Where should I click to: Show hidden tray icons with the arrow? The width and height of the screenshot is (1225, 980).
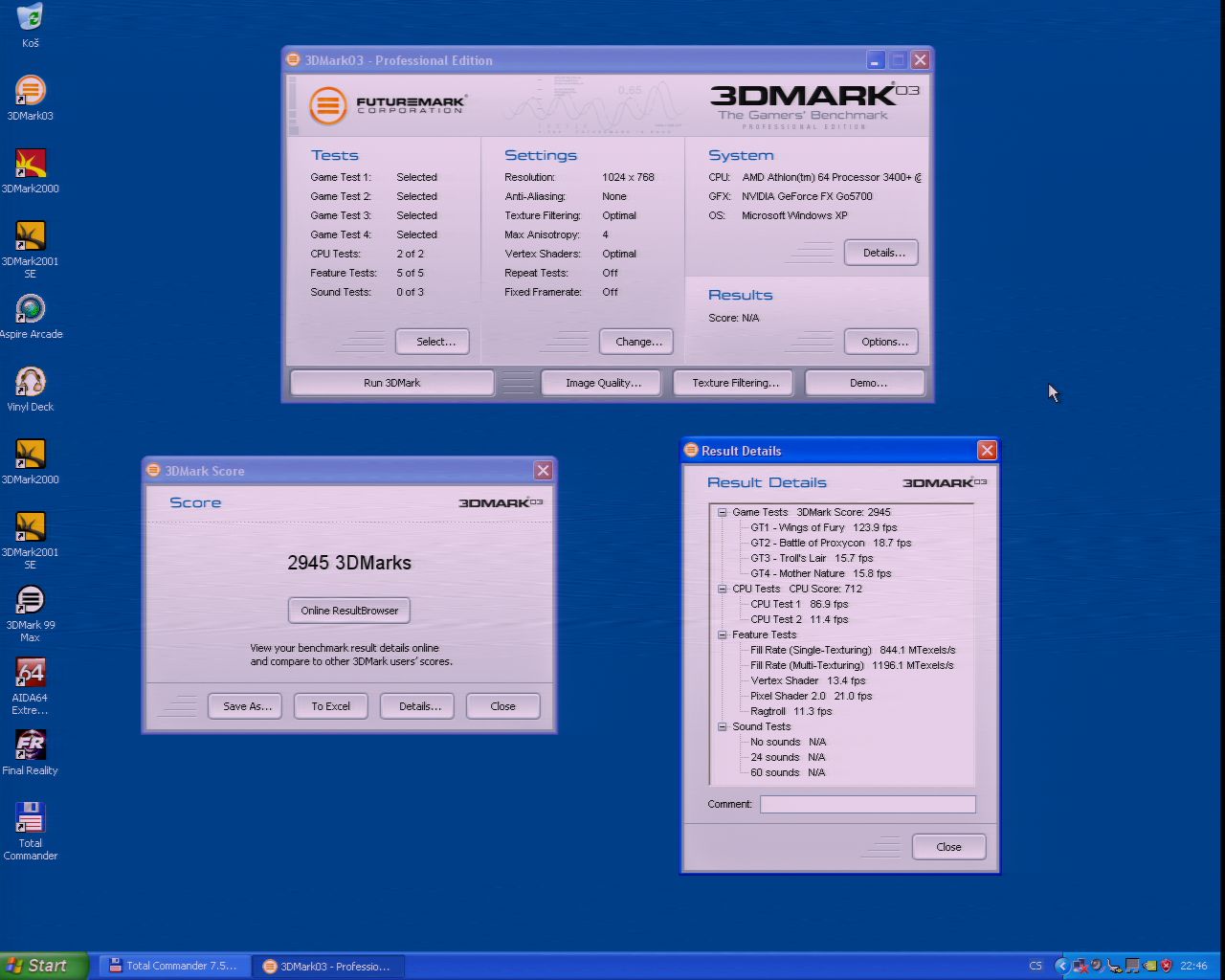coord(1062,966)
